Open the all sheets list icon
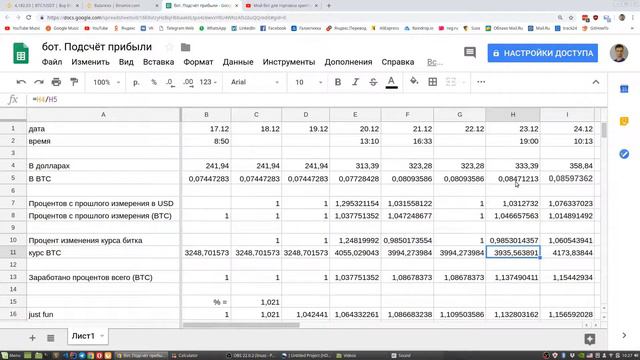The height and width of the screenshot is (360, 640). pyautogui.click(x=51, y=338)
